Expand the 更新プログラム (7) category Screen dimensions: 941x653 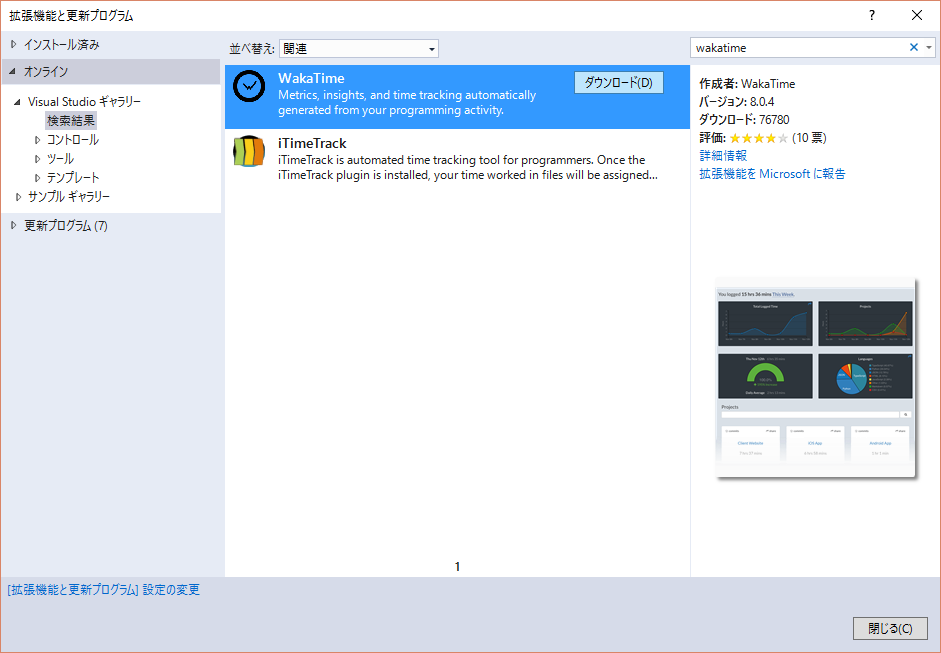click(x=14, y=226)
